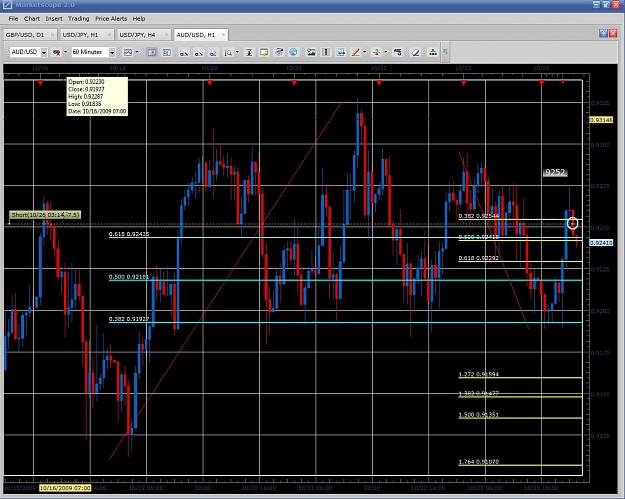
Task: Toggle the highlighted cursor mode button
Action: pos(151,52)
